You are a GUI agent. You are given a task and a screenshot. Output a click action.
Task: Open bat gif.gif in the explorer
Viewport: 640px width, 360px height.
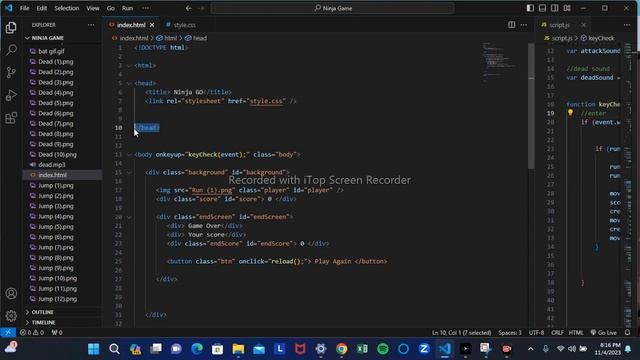pyautogui.click(x=51, y=51)
